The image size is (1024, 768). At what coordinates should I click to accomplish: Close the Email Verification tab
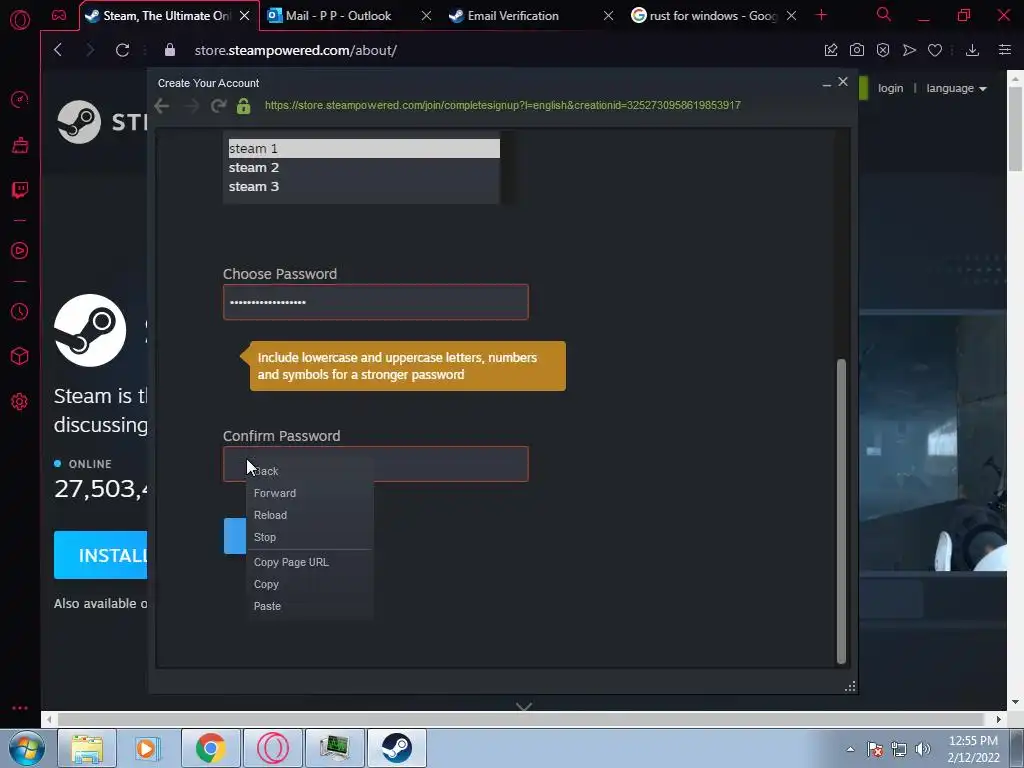[x=608, y=16]
